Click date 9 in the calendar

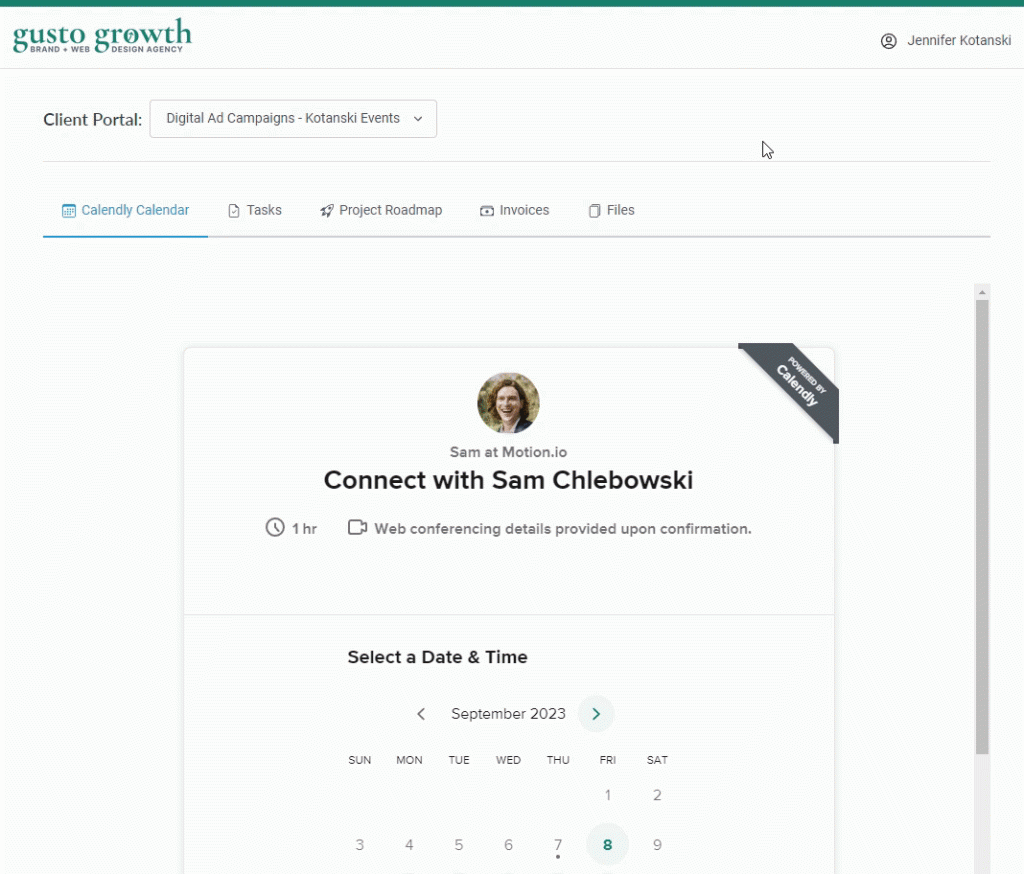pyautogui.click(x=657, y=845)
